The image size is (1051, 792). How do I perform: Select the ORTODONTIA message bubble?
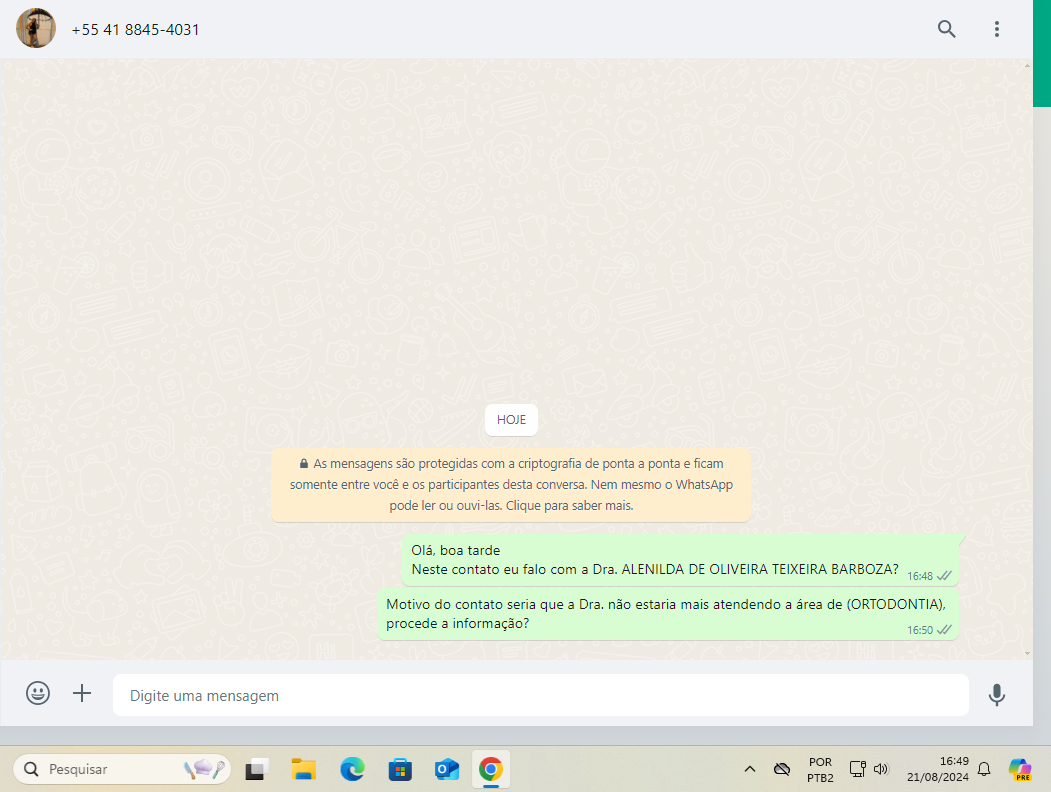[x=668, y=614]
